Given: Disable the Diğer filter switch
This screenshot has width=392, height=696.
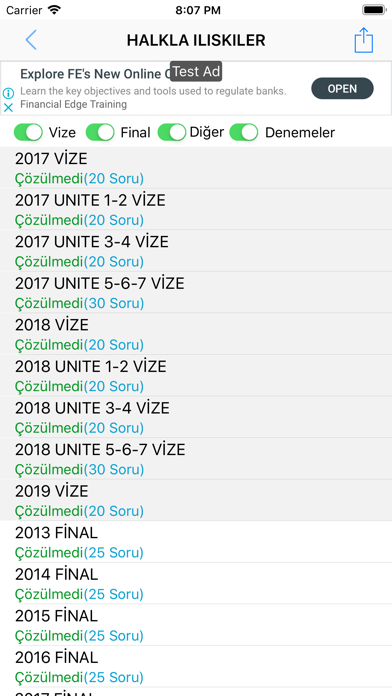Looking at the screenshot, I should [172, 132].
